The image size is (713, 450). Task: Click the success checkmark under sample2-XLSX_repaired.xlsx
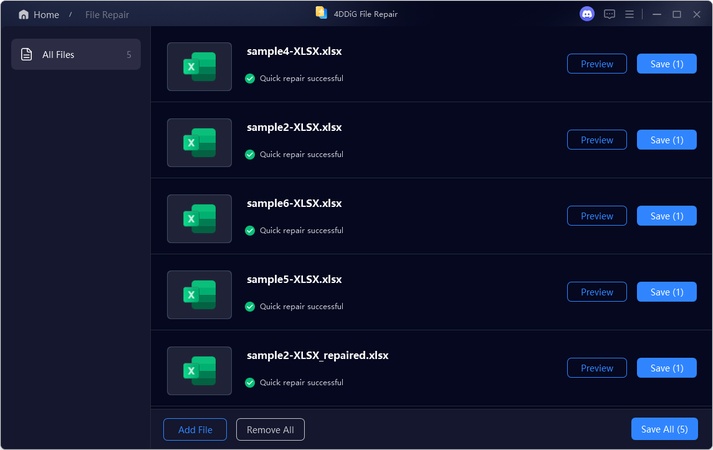[x=250, y=382]
